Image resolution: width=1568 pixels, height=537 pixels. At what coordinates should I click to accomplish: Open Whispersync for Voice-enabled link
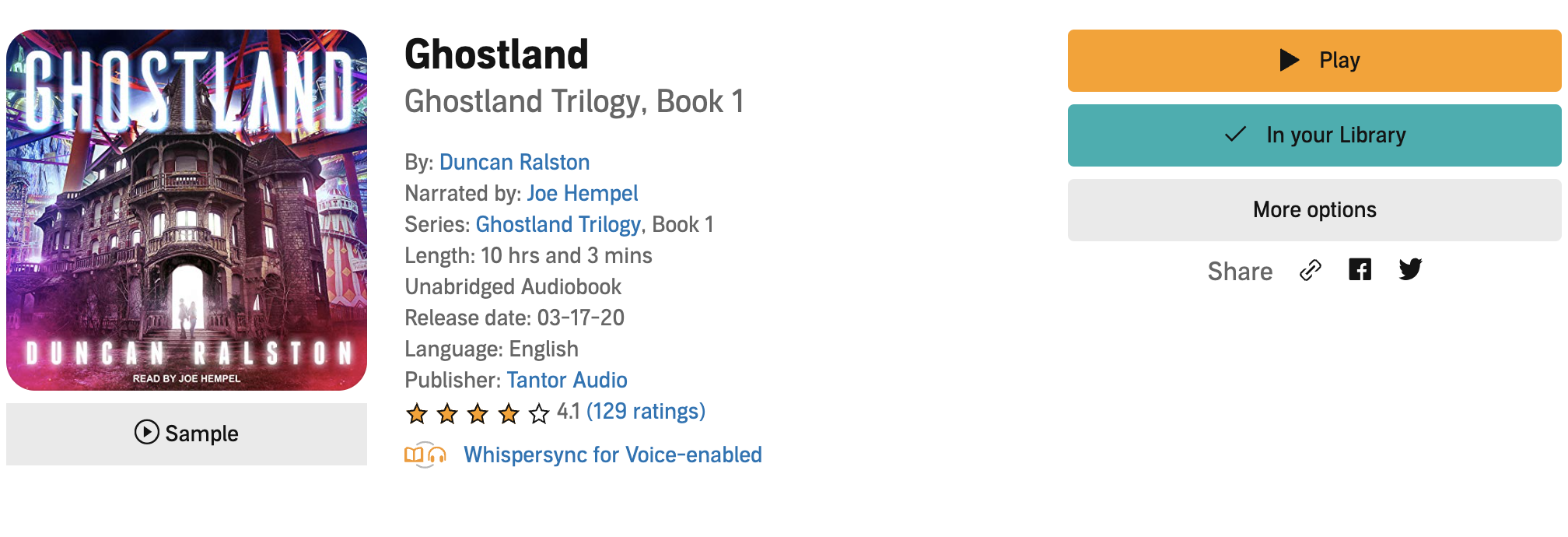(612, 455)
